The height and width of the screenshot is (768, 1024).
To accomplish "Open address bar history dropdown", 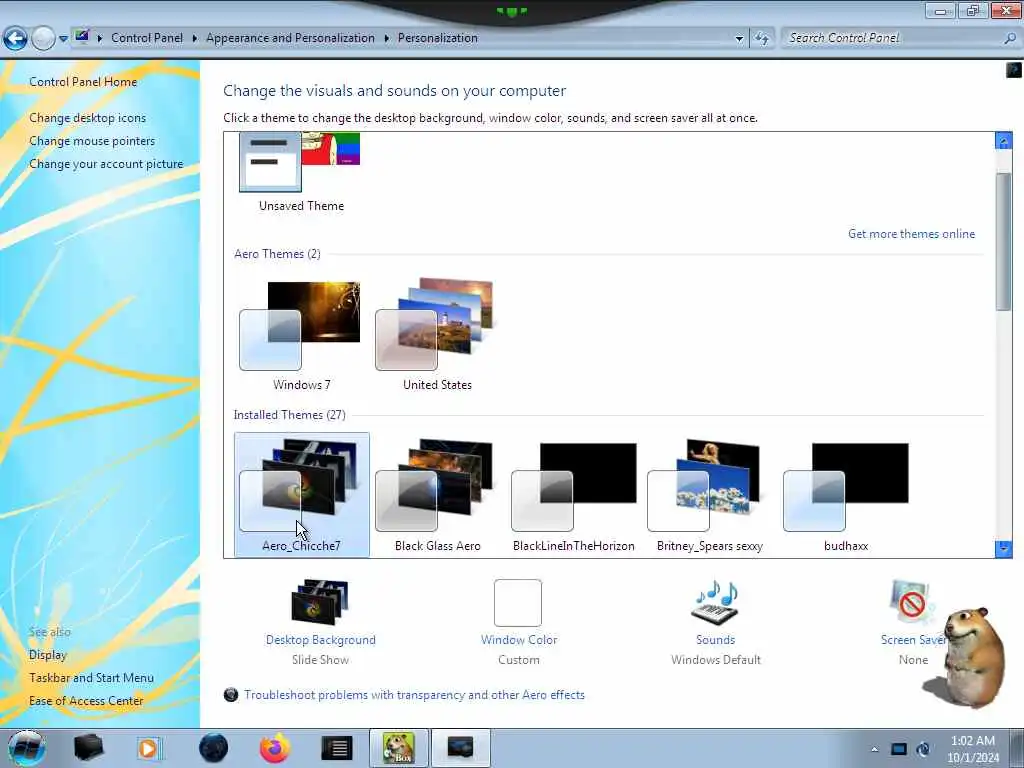I will coord(739,39).
